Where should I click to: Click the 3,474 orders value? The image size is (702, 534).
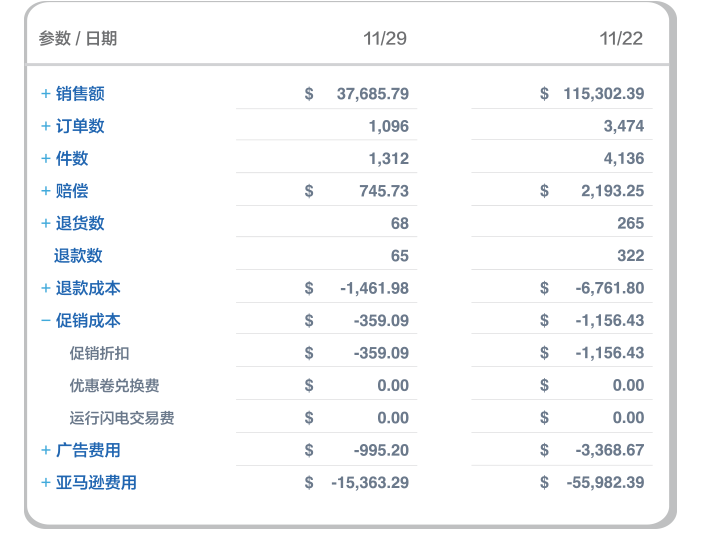pyautogui.click(x=624, y=126)
